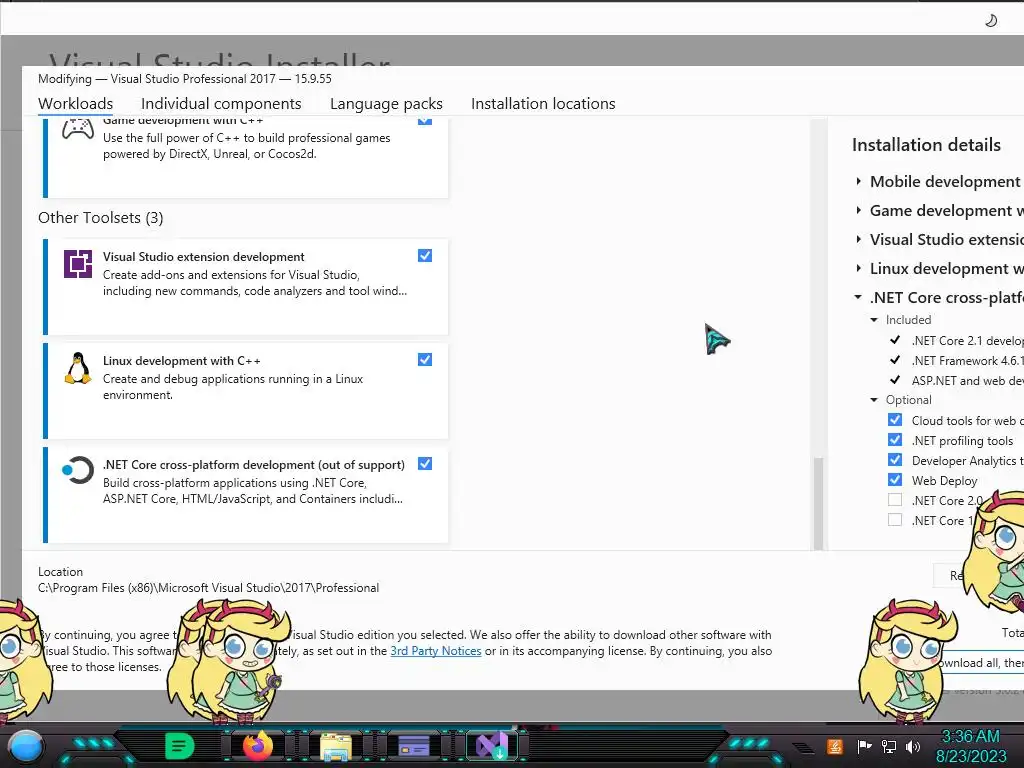This screenshot has width=1024, height=768.
Task: Uncheck Cloud tools for web optional component
Action: click(895, 420)
